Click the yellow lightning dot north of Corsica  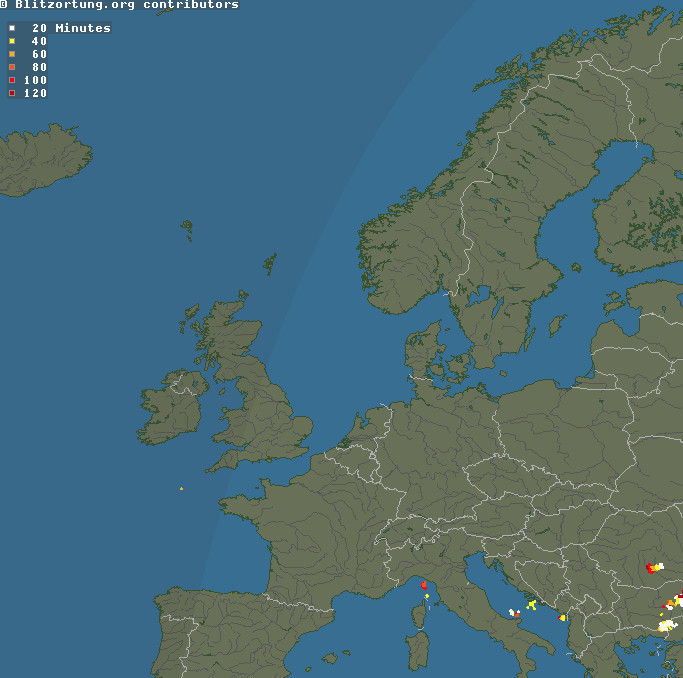pos(427,596)
